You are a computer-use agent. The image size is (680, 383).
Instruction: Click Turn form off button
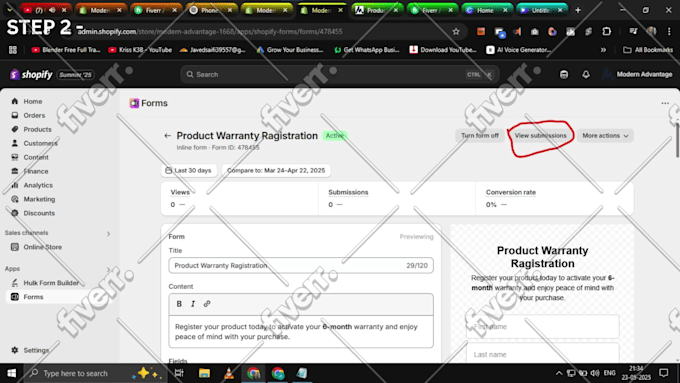pyautogui.click(x=480, y=136)
